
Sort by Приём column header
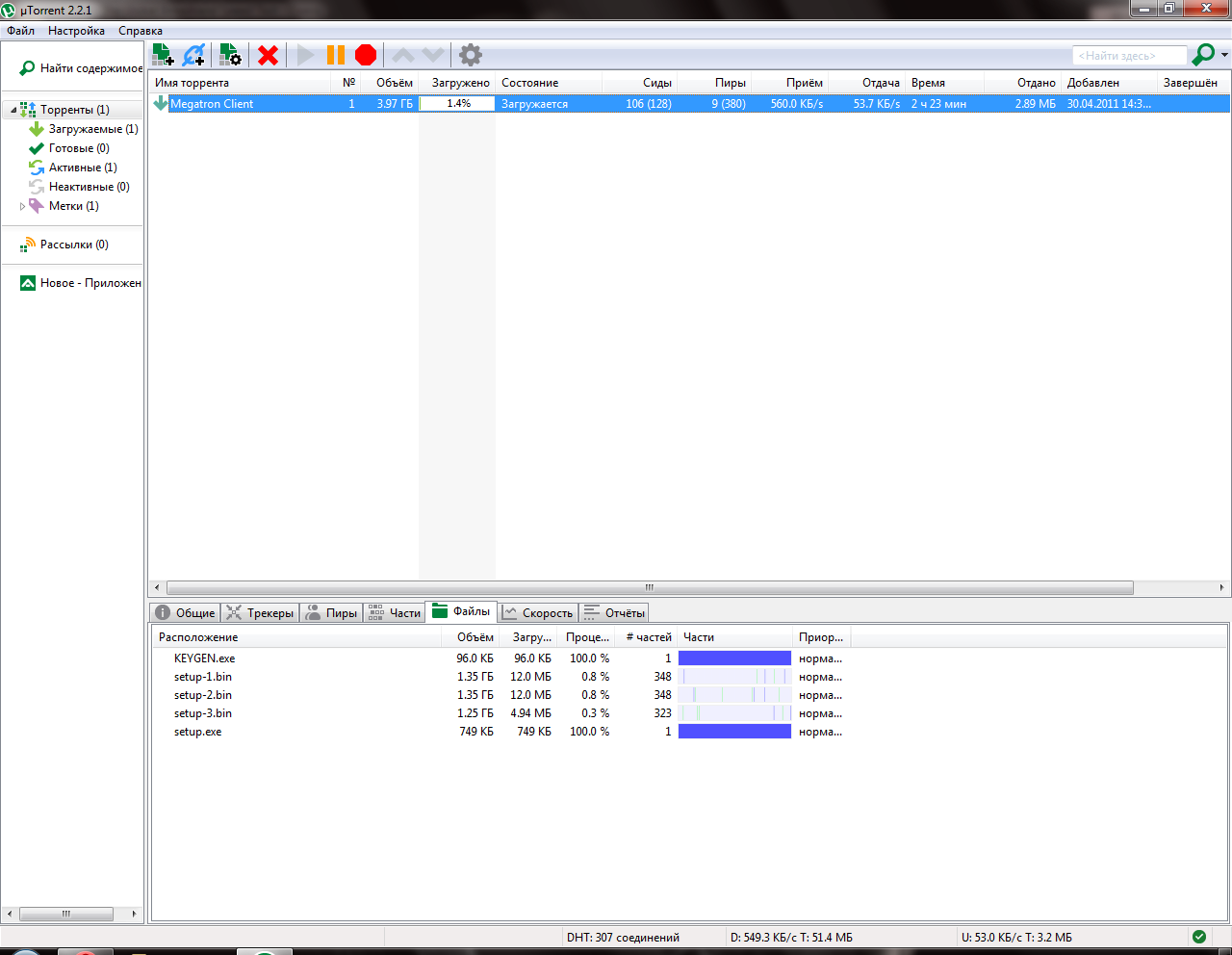[790, 83]
